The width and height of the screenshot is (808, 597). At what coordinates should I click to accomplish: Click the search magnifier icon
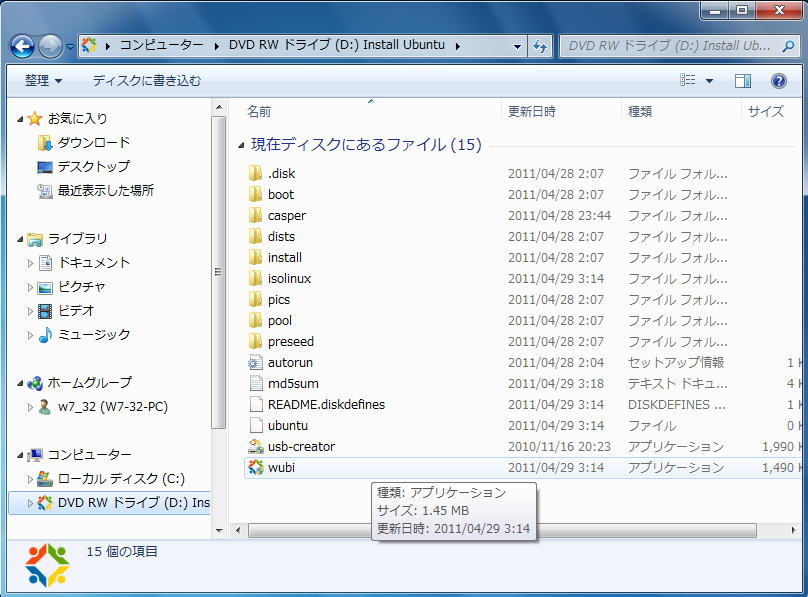788,46
